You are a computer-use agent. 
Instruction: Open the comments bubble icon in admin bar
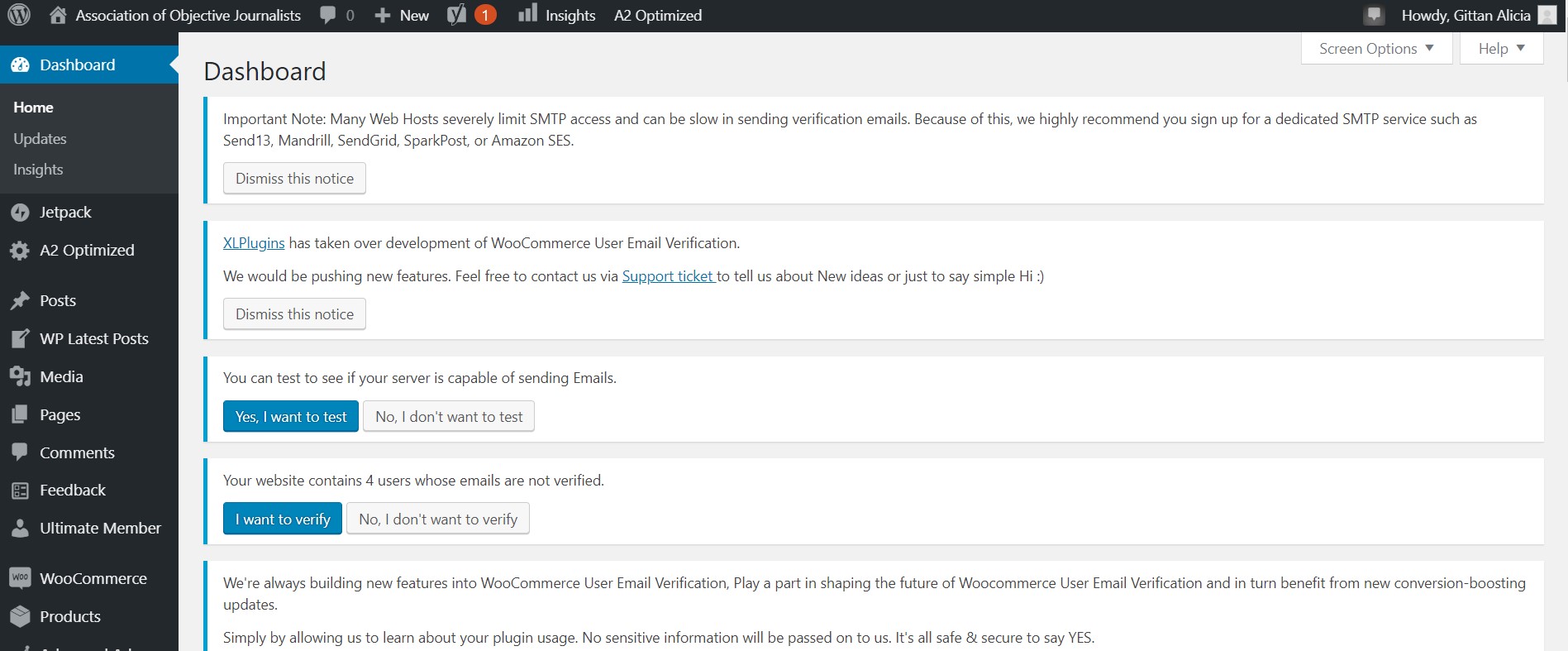click(x=328, y=15)
